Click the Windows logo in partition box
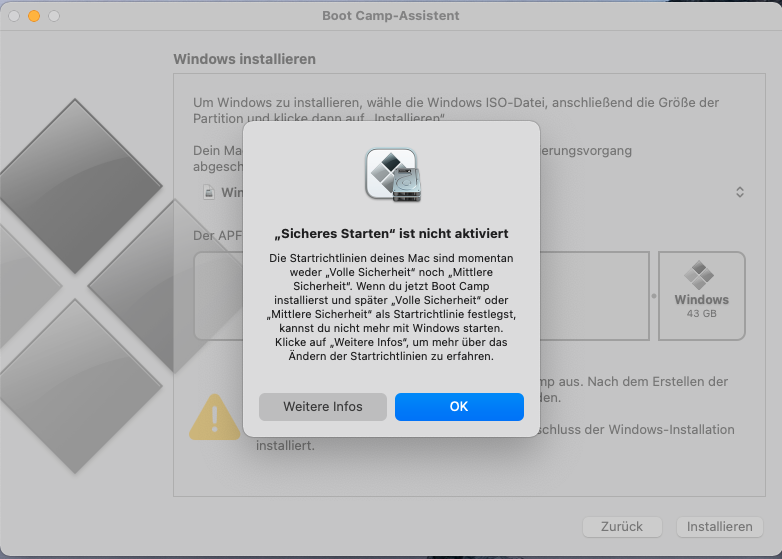782x559 pixels. (x=699, y=275)
